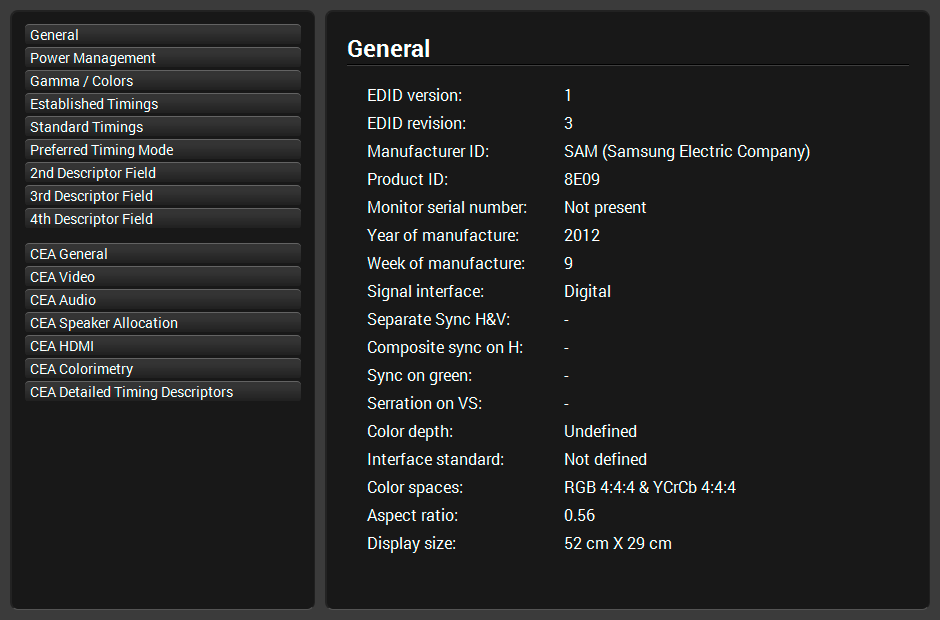Screen dimensions: 940x620
Task: Select Power Management in the sidebar
Action: (x=162, y=58)
